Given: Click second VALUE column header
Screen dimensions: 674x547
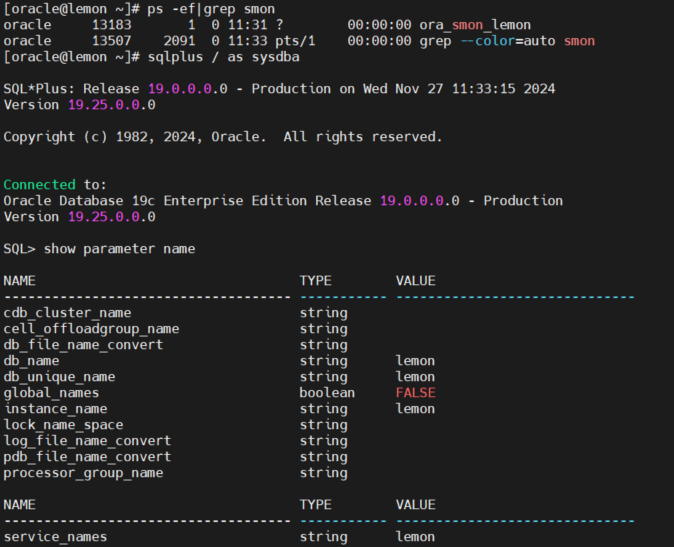Looking at the screenshot, I should [x=416, y=504].
